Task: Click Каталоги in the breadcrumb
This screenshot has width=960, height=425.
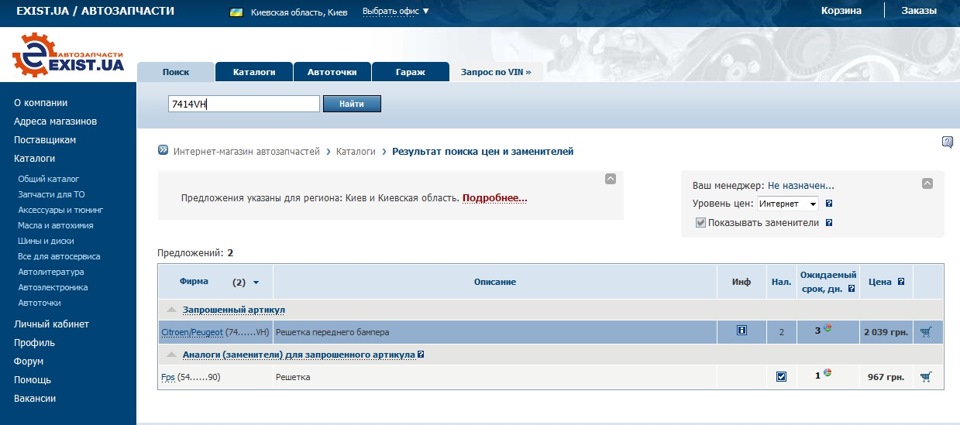Action: pos(356,151)
